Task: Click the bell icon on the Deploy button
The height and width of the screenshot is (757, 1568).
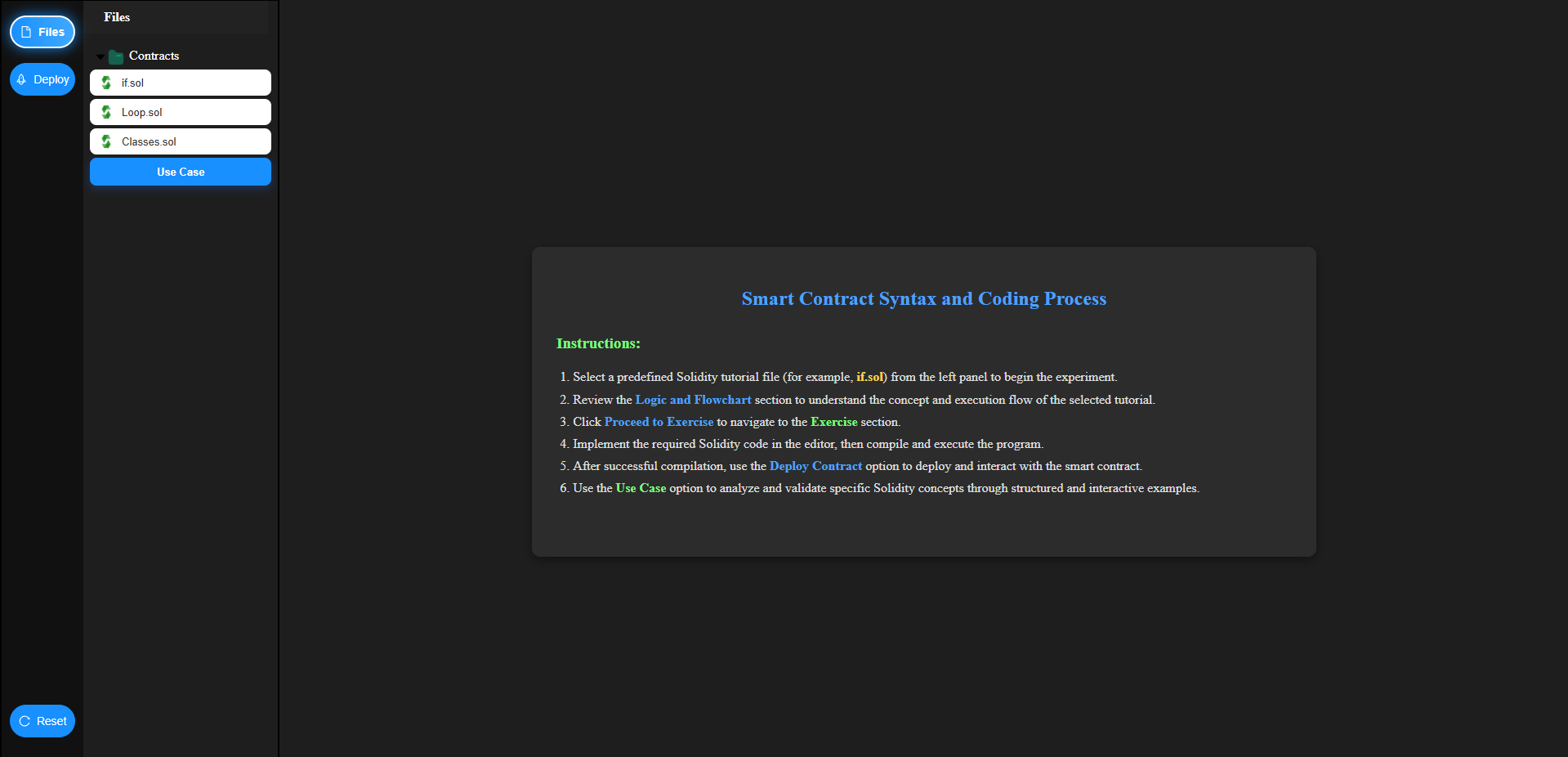Action: coord(22,78)
